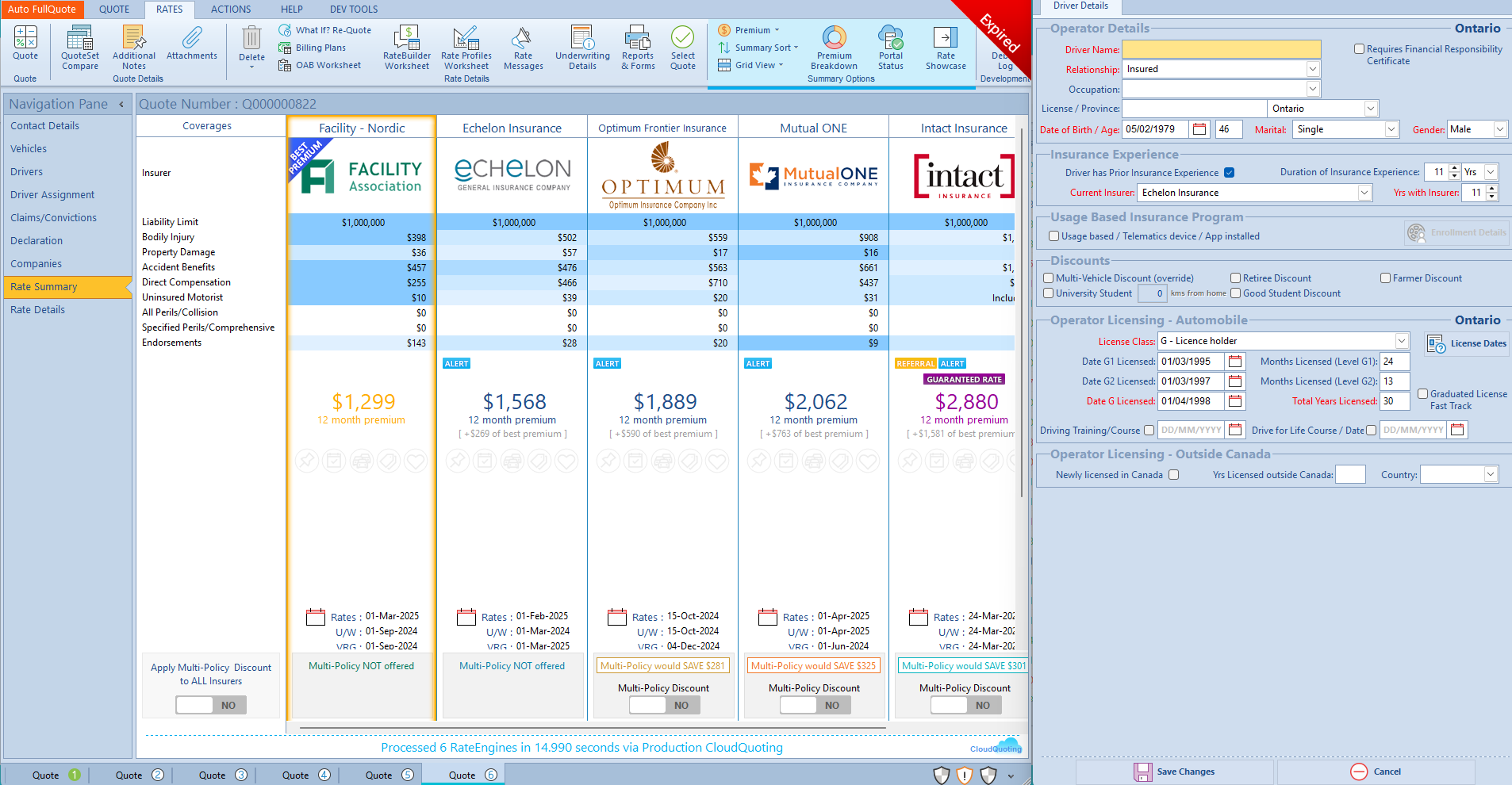Expand the Relationship dropdown

tap(1312, 69)
